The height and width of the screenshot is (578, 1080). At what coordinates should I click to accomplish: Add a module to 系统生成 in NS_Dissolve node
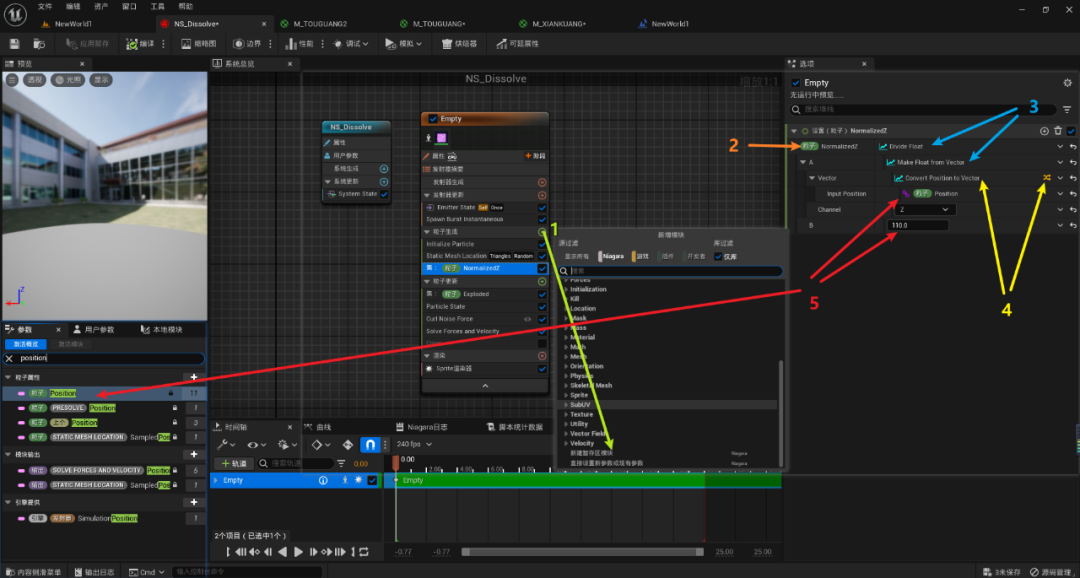click(x=384, y=169)
